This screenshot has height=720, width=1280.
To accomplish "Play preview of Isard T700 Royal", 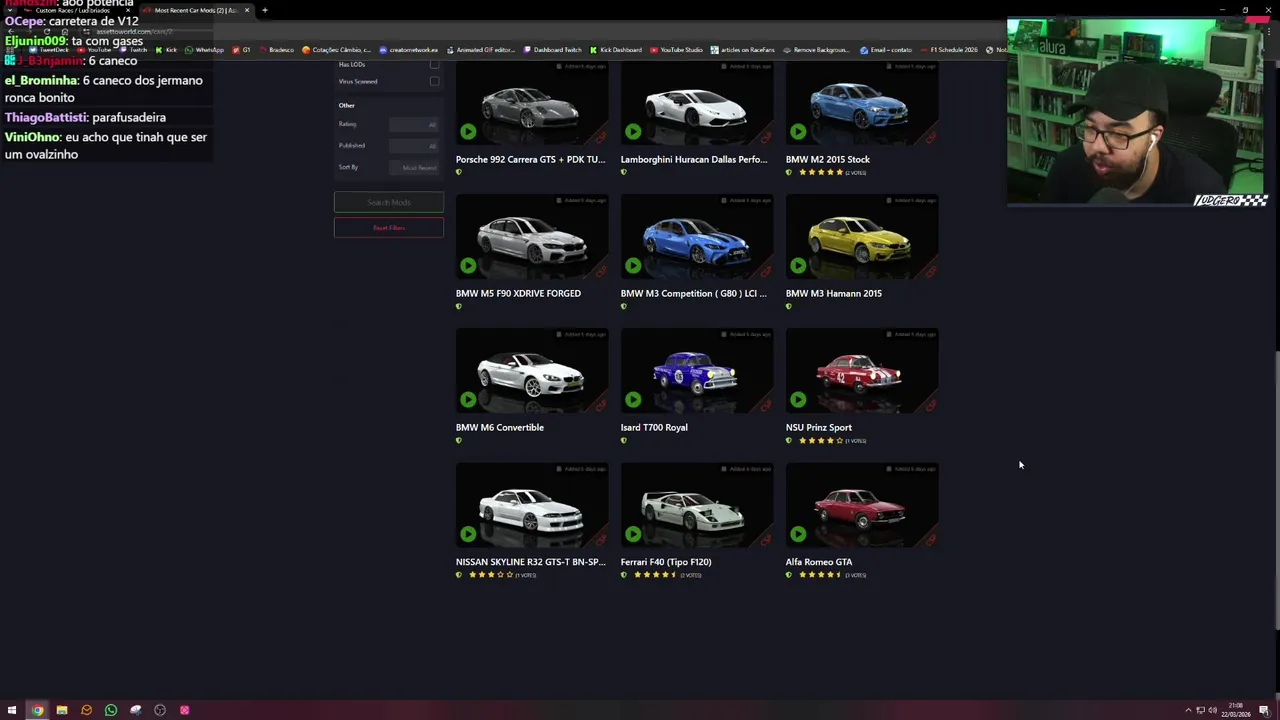I will pos(633,399).
